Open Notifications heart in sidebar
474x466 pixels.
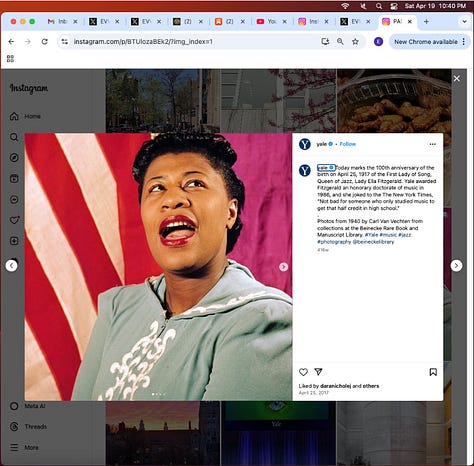[14, 220]
